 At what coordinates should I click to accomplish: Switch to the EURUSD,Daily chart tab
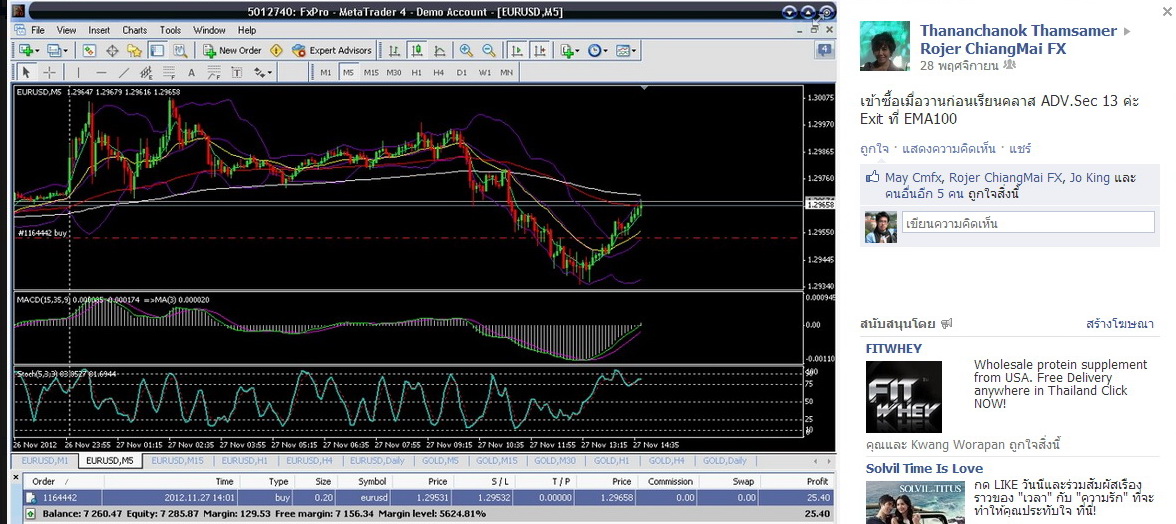[x=377, y=460]
